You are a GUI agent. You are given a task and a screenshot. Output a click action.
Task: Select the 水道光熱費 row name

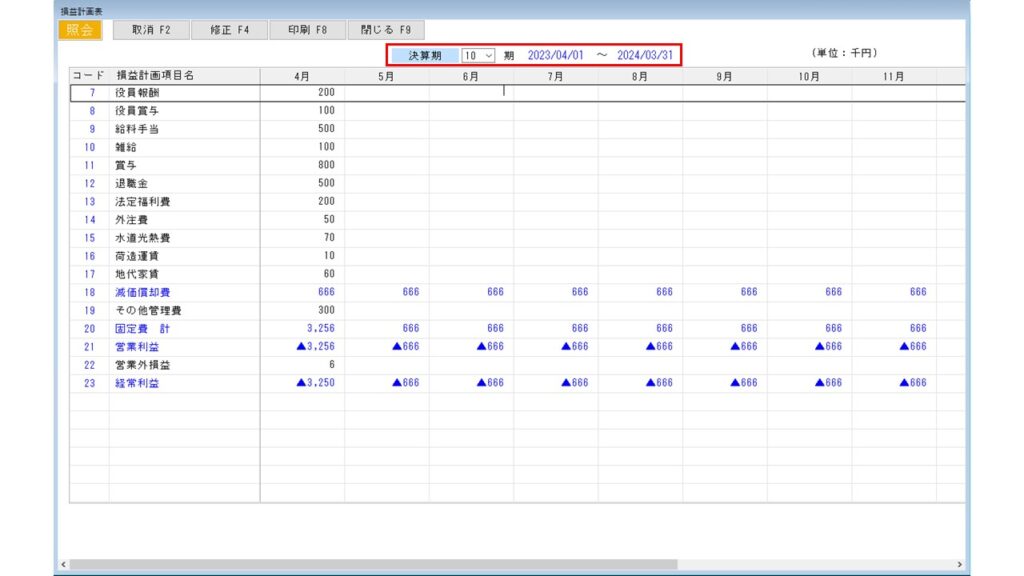(142, 238)
